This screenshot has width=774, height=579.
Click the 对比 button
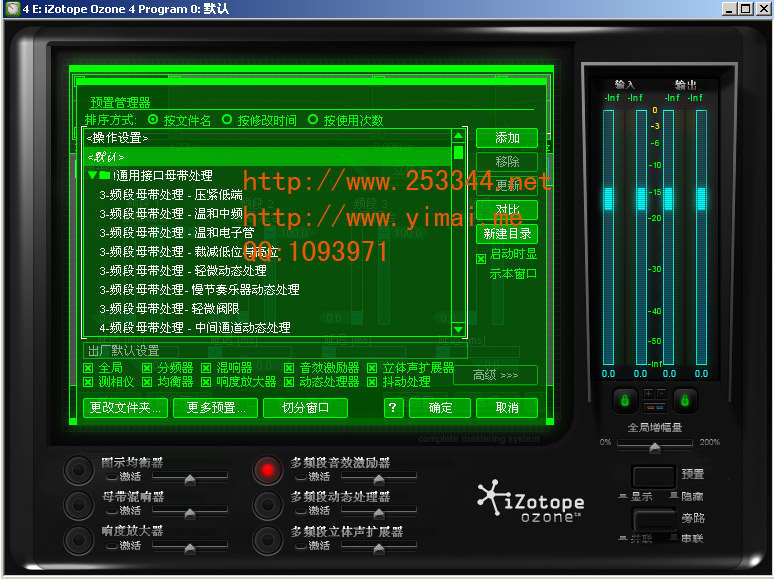coord(507,209)
